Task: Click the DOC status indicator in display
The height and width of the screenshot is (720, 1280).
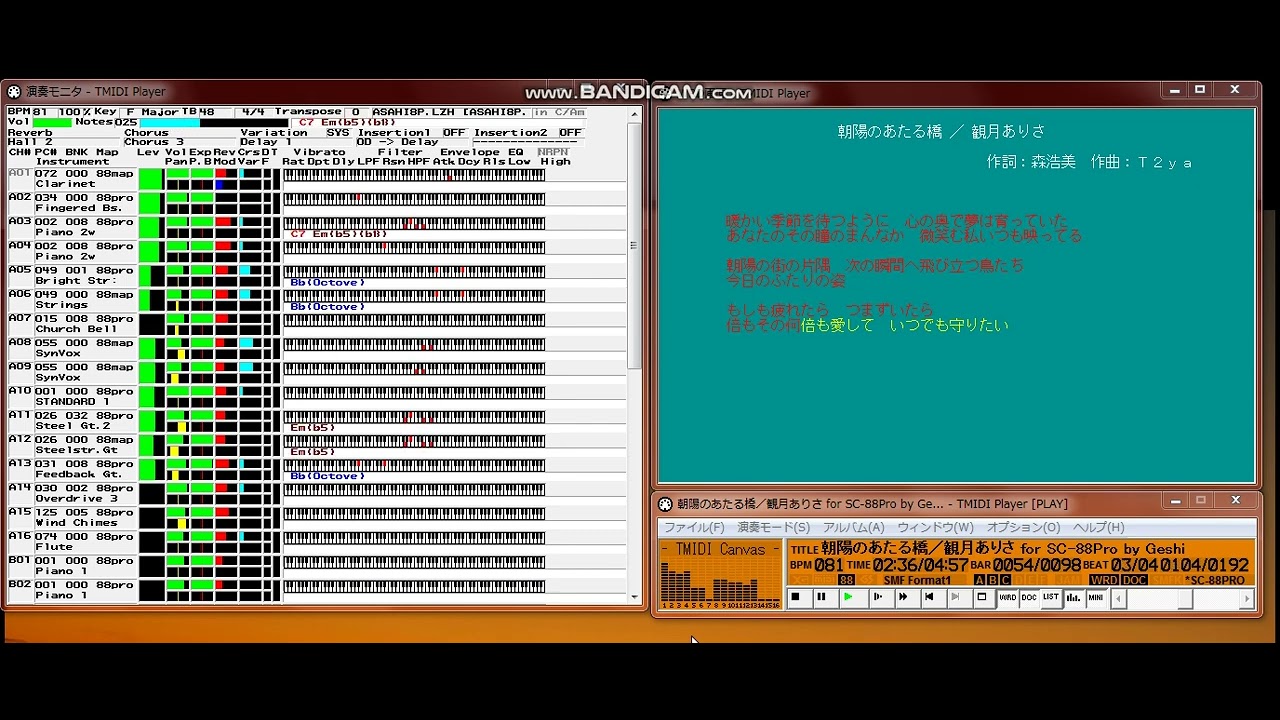Action: point(1134,580)
